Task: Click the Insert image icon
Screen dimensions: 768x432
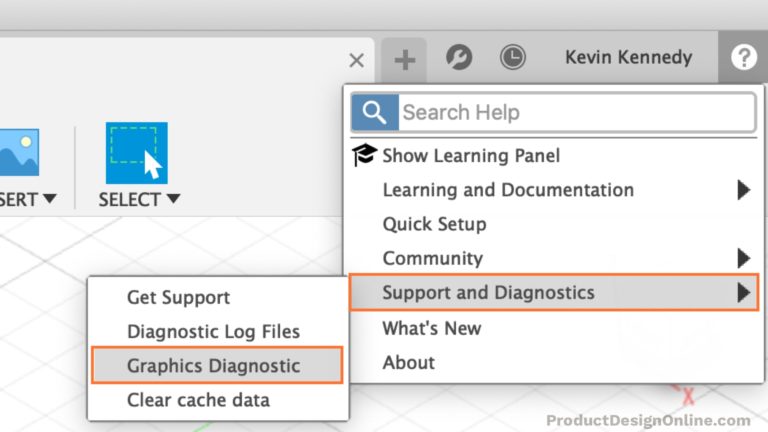Action: point(19,152)
